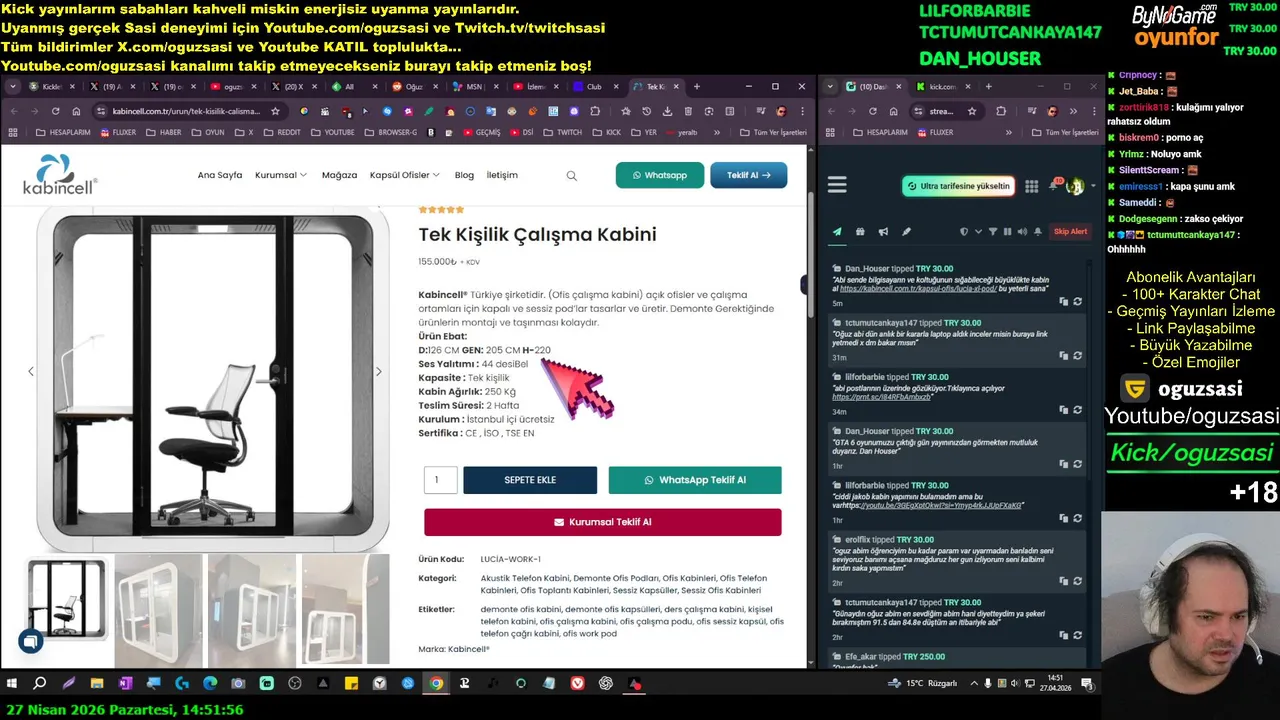
Task: Click the 'demonte ofis kabini' tag link
Action: pos(521,609)
